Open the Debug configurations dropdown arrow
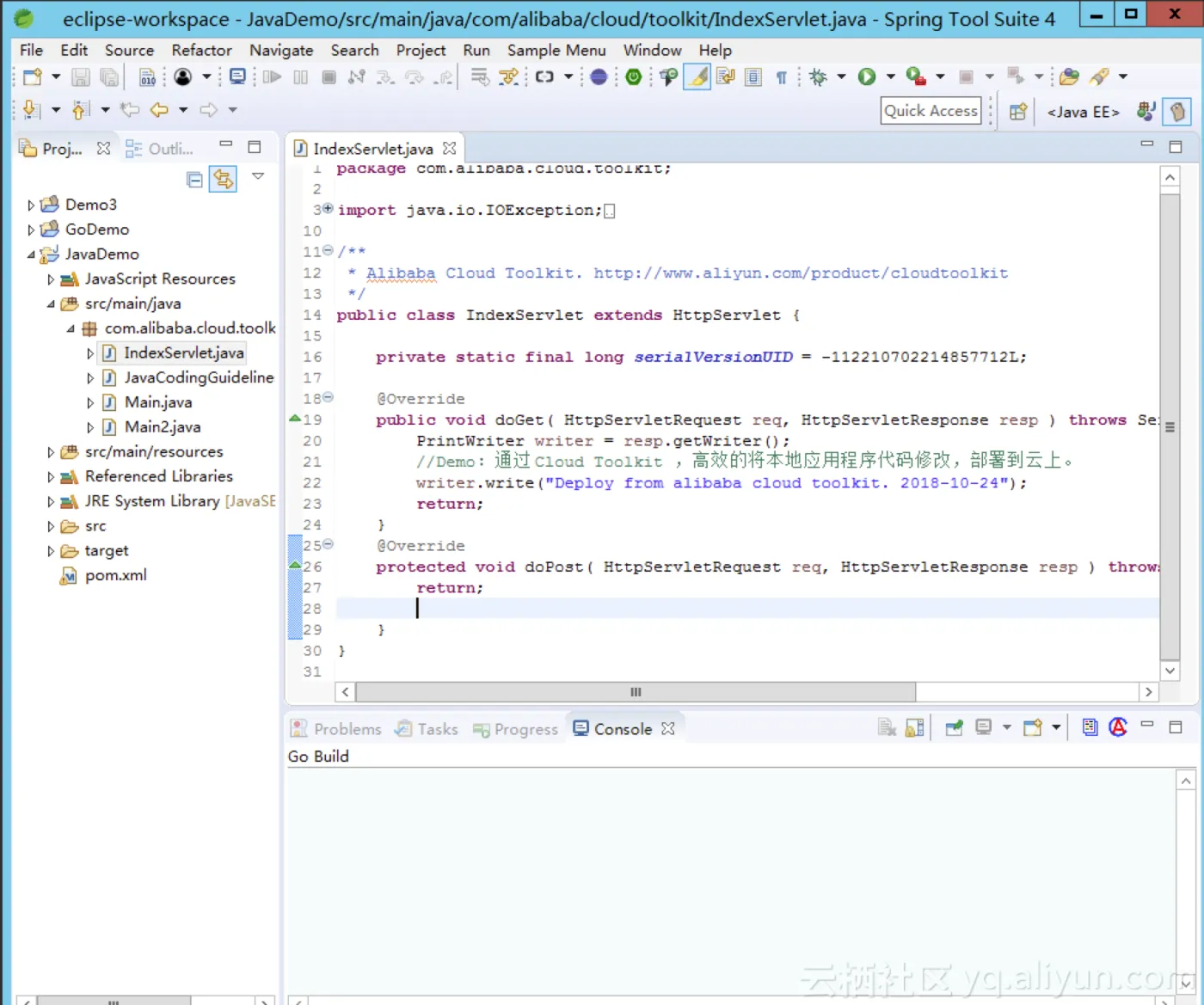This screenshot has width=1204, height=1005. pos(841,77)
